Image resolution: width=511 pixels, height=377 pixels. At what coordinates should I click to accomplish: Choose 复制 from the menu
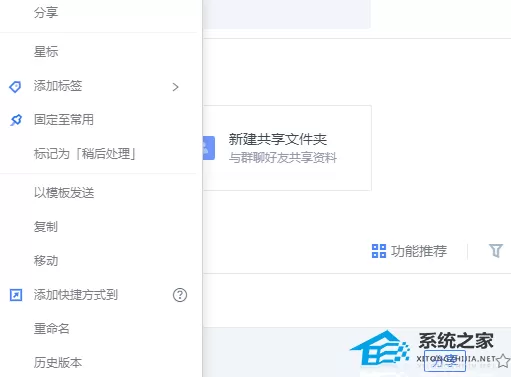coord(46,226)
